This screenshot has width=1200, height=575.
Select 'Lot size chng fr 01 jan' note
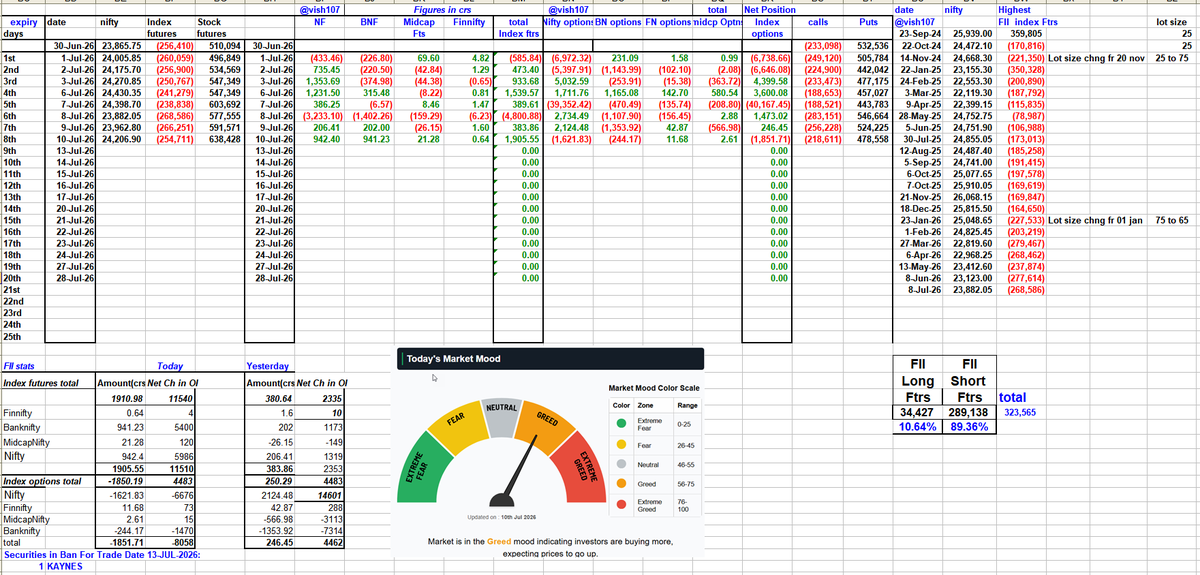click(1097, 219)
